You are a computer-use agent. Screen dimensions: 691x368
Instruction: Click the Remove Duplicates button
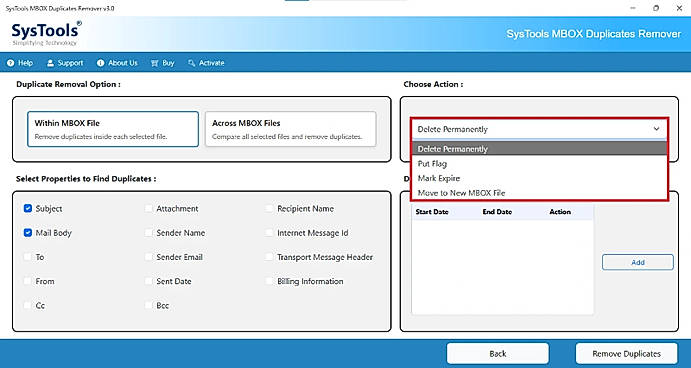[626, 353]
